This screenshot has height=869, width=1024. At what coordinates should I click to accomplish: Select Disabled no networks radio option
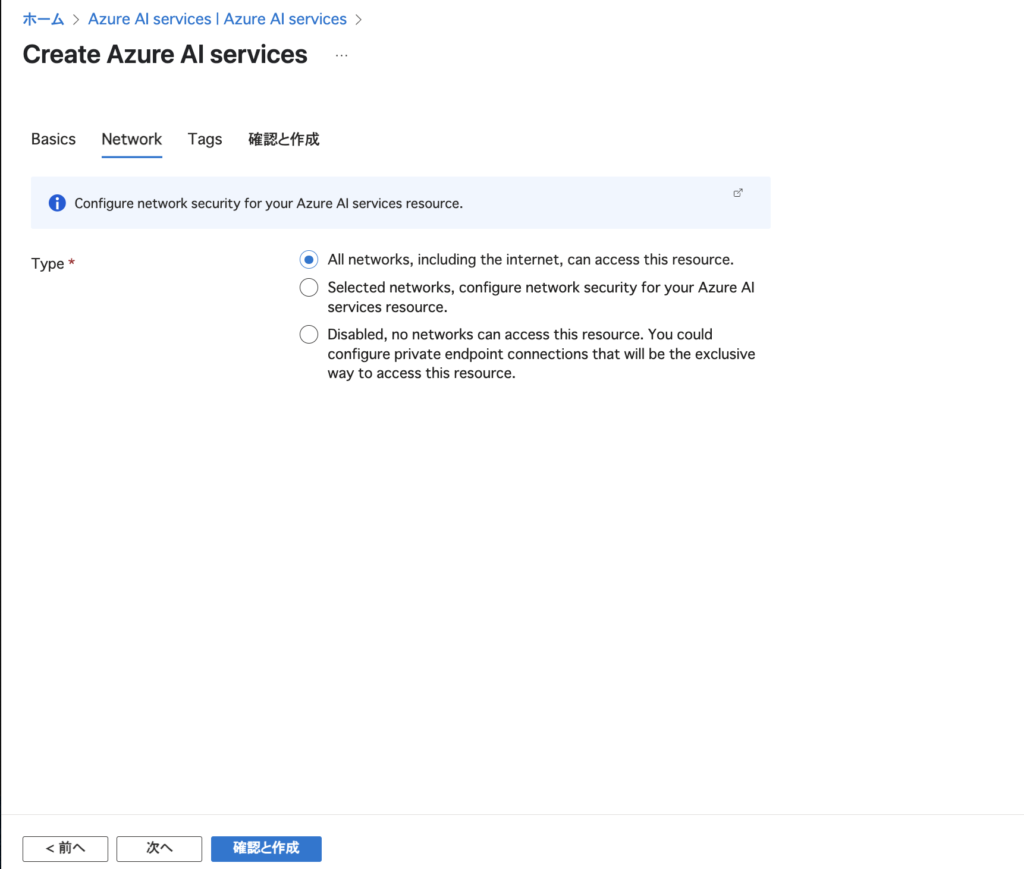(x=309, y=334)
